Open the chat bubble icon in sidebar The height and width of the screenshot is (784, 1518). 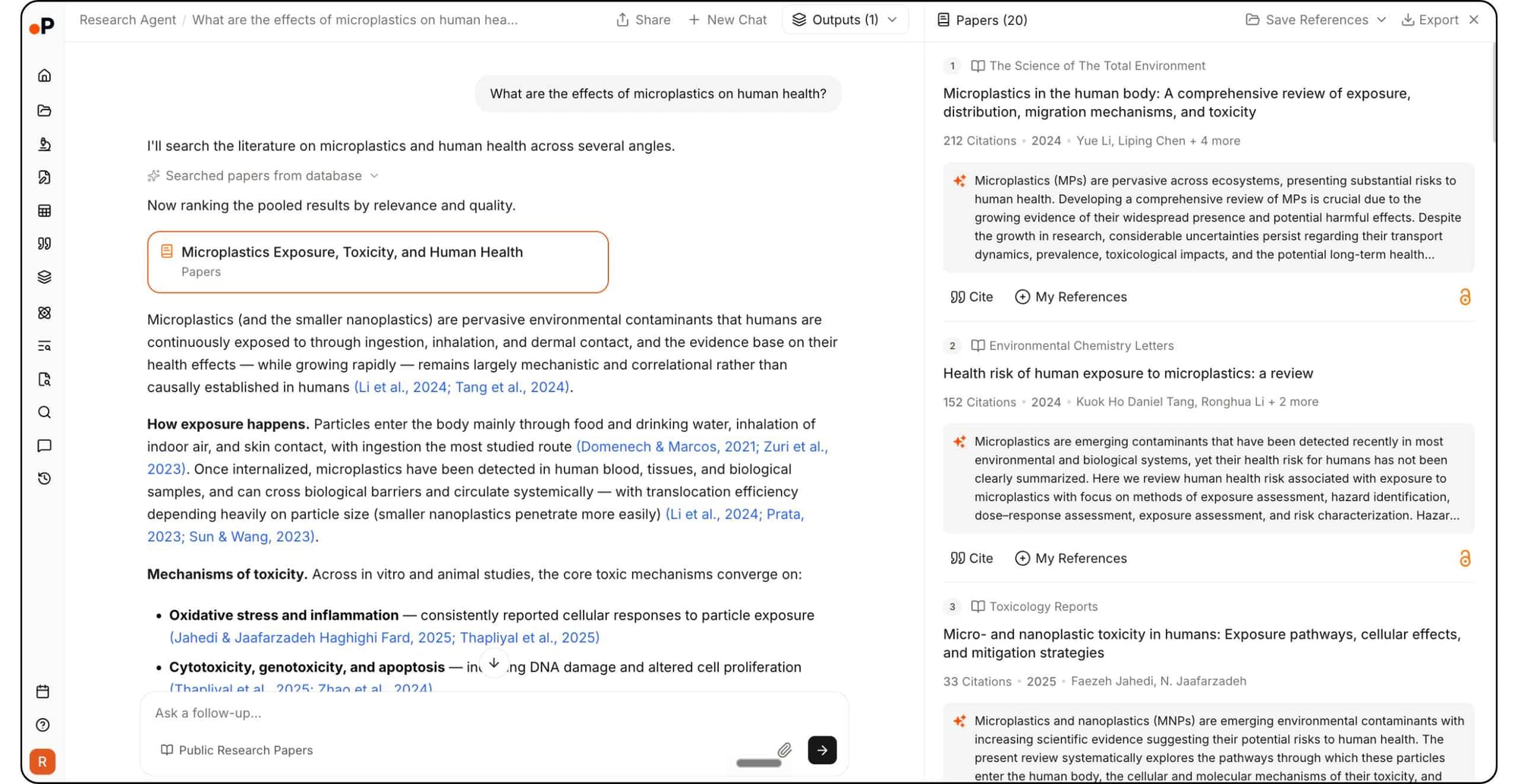(44, 446)
